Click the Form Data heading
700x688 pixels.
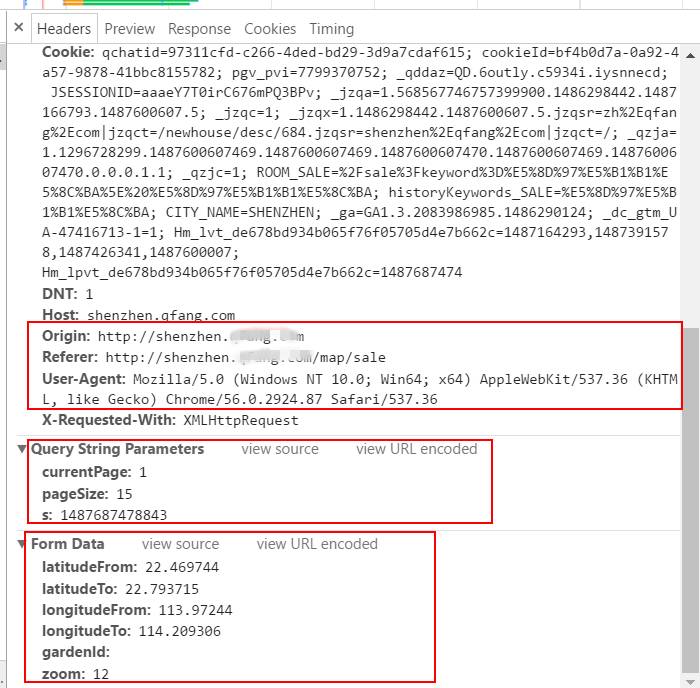[67, 544]
